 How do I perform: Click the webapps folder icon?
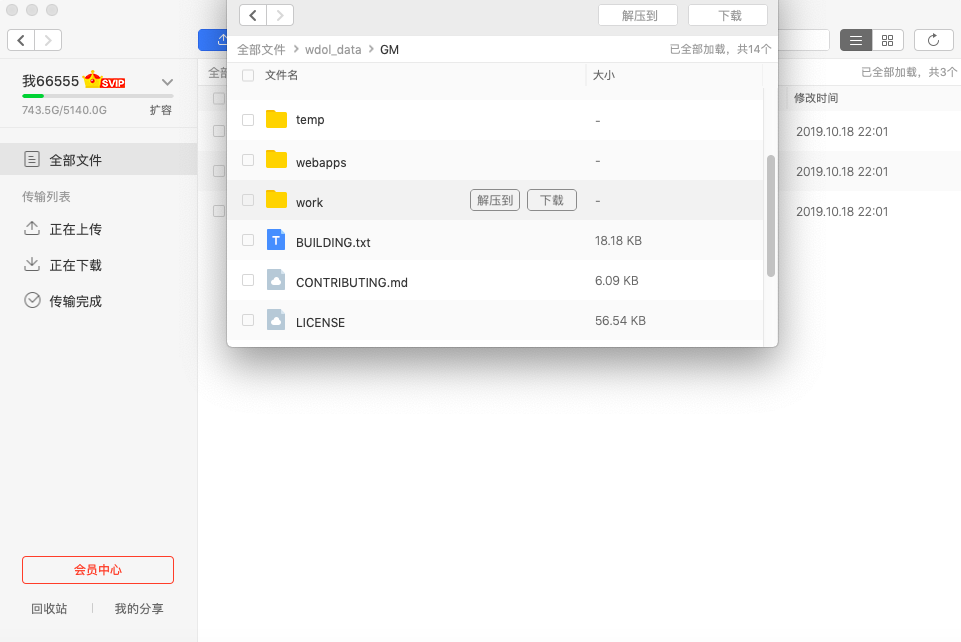pos(276,160)
